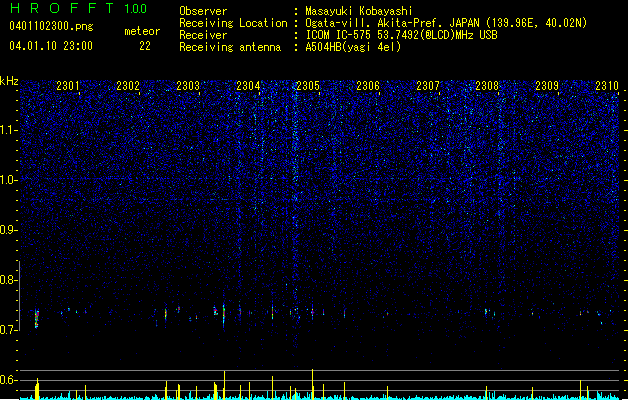The height and width of the screenshot is (400, 629).
Task: Click the strong meteor echo before 2301
Action: [37, 319]
